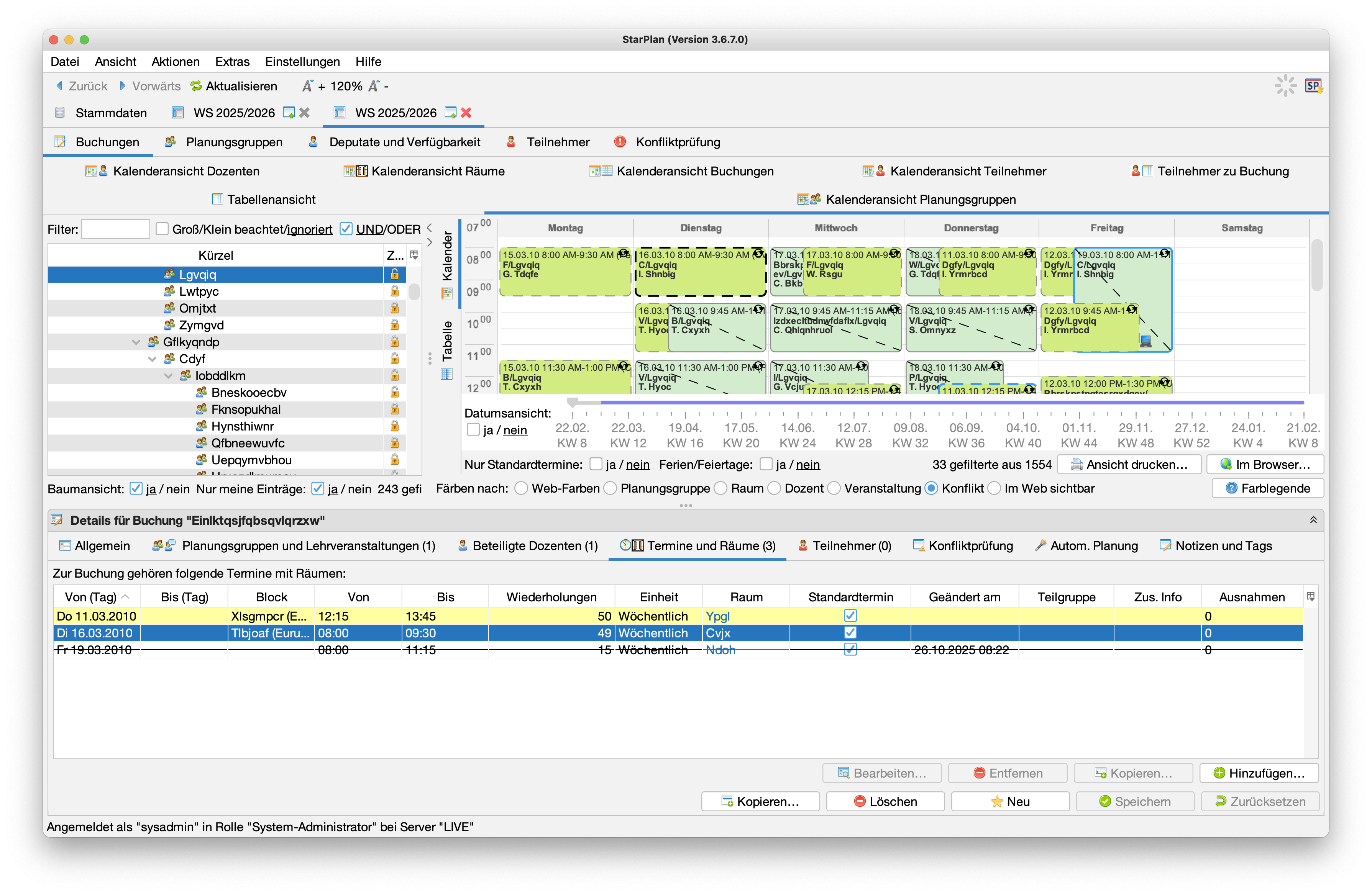
Task: Open the Kalender side view icon
Action: coord(447,294)
